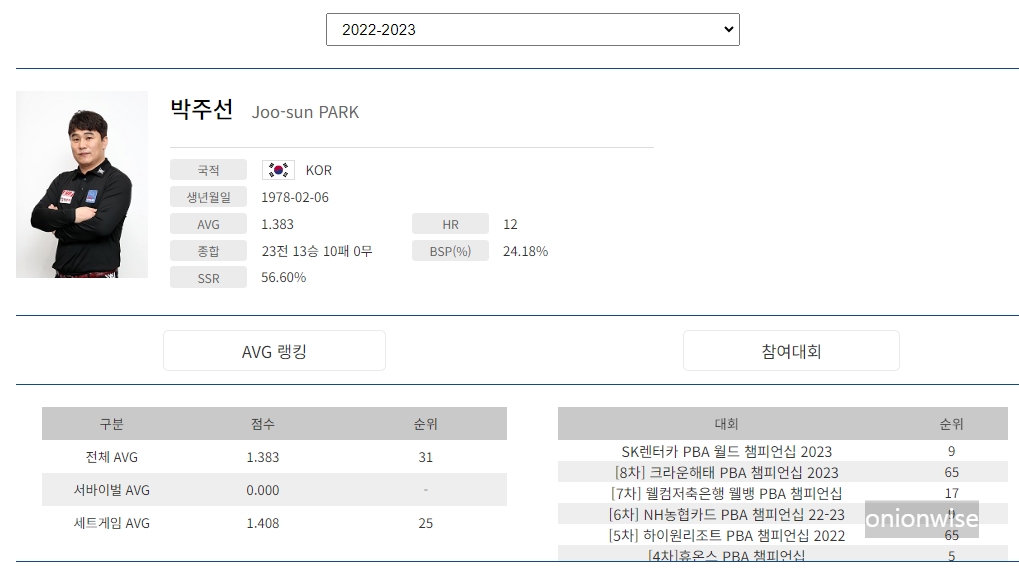
Task: Select the 전체 AVG row
Action: (x=273, y=456)
